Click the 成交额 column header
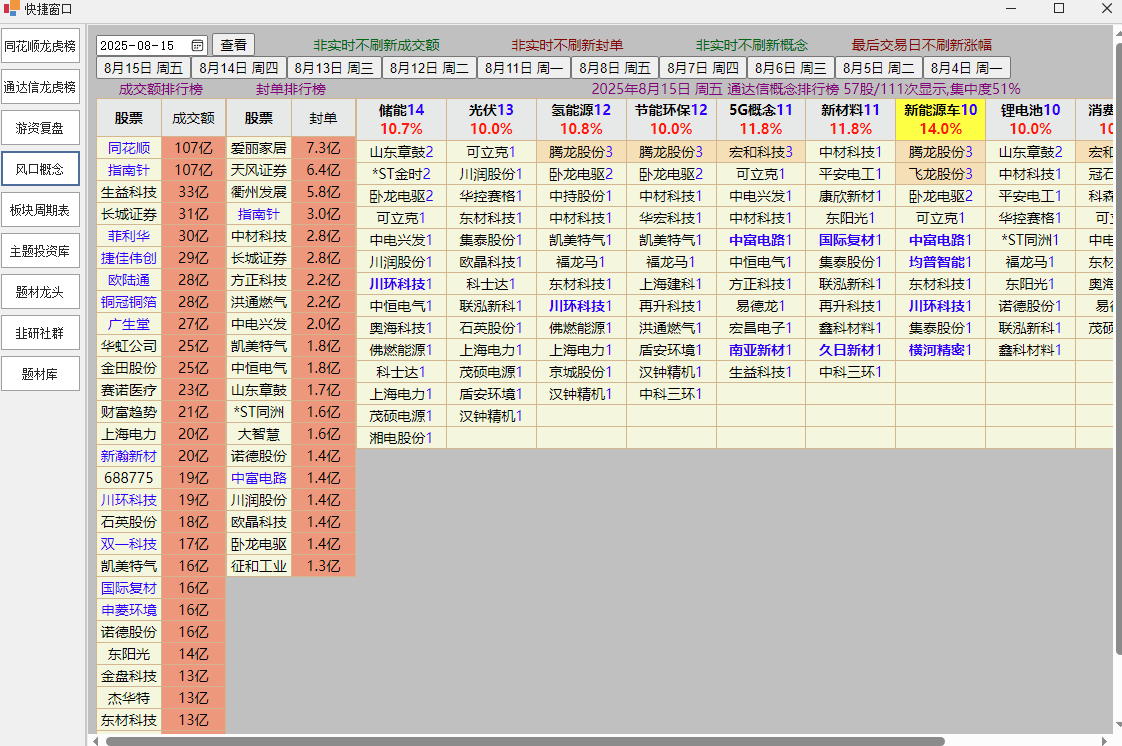Image resolution: width=1122 pixels, height=746 pixels. (194, 118)
